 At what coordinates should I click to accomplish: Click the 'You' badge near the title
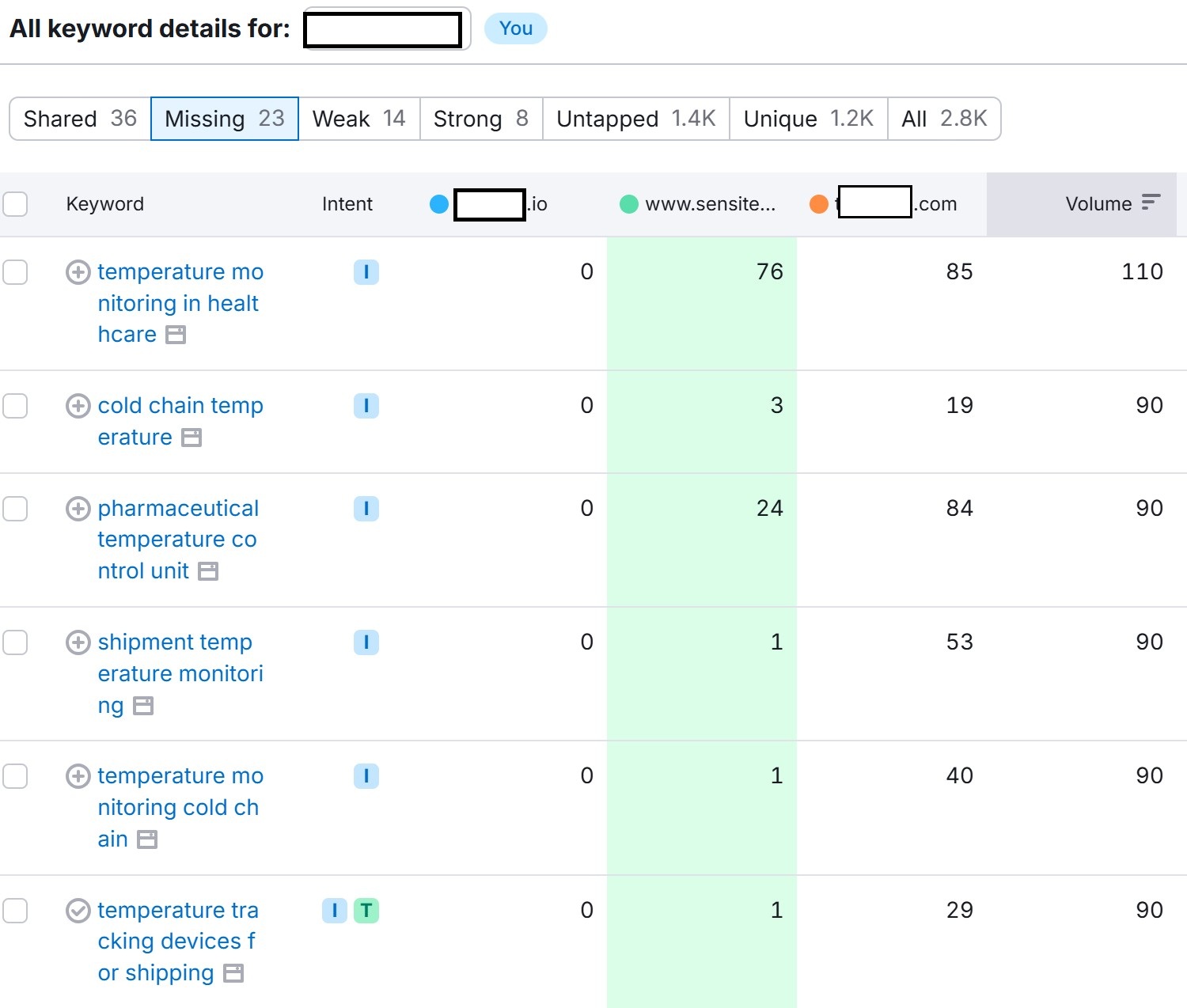515,28
